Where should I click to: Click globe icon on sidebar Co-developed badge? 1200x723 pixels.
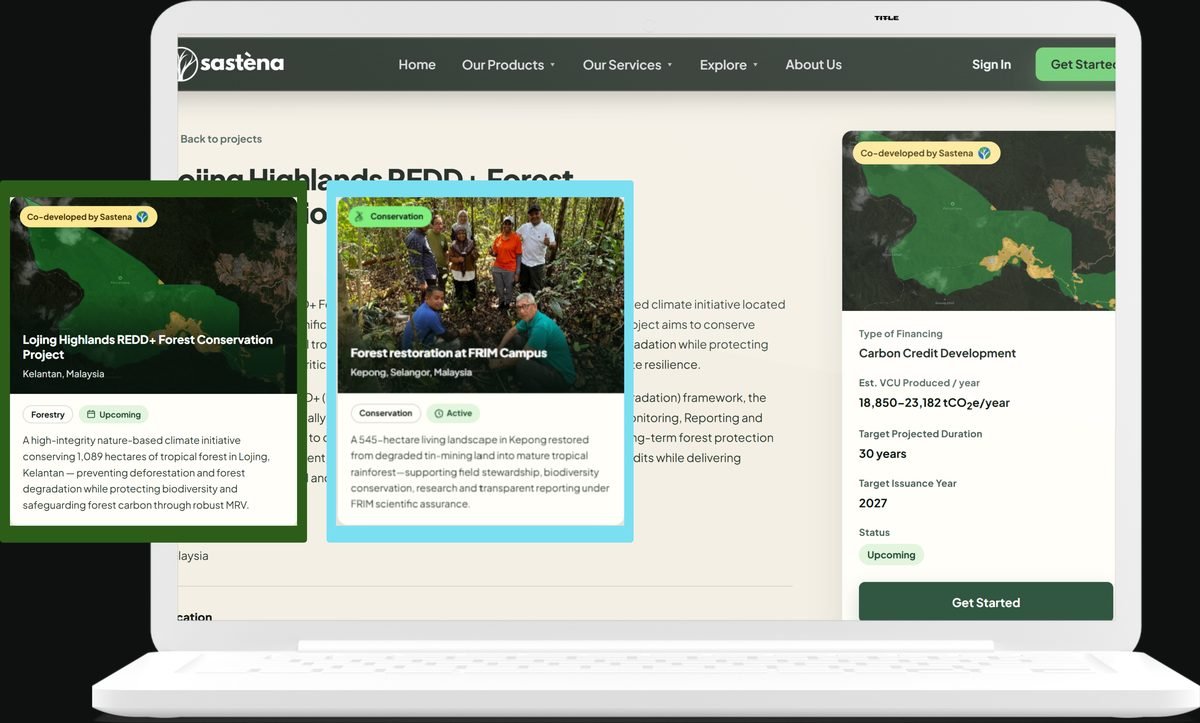(984, 153)
